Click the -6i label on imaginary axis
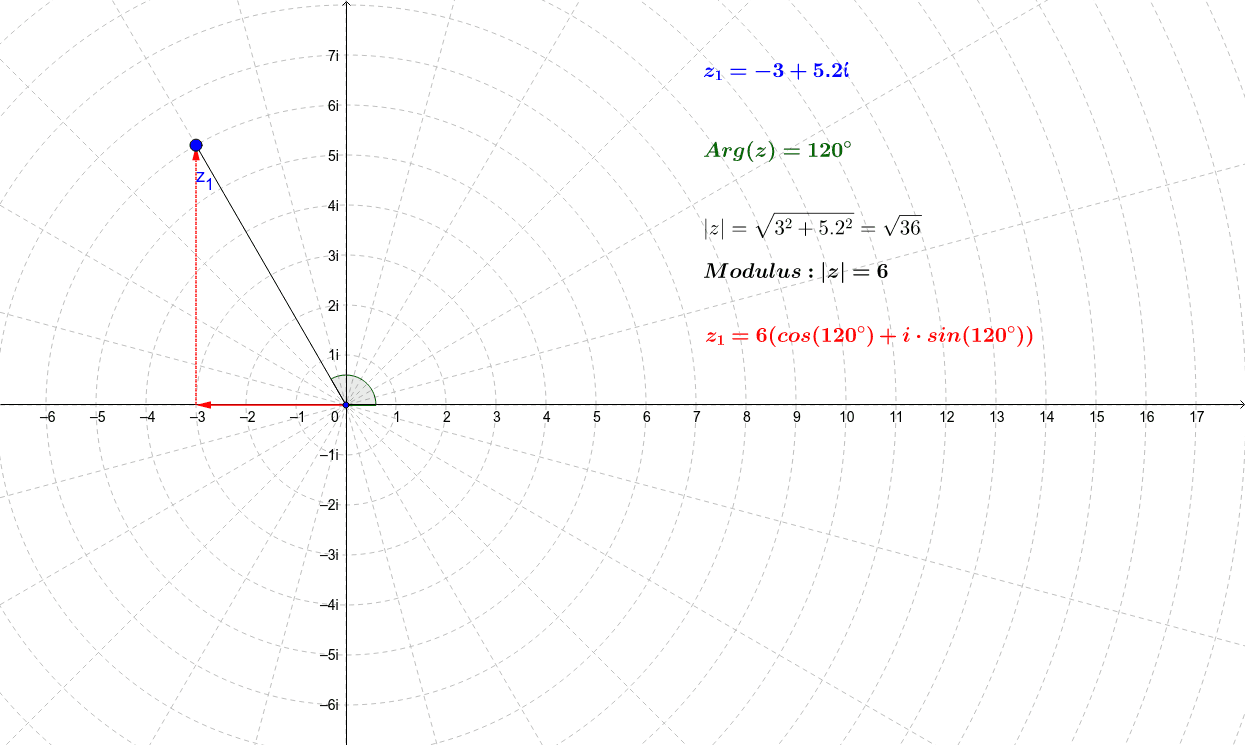1247x747 pixels. pos(330,704)
